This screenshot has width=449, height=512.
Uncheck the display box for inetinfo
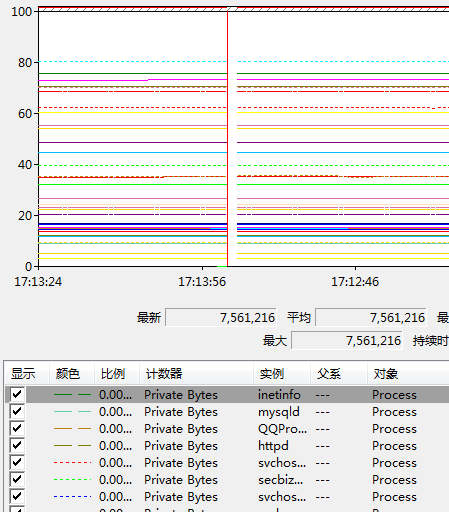point(17,394)
